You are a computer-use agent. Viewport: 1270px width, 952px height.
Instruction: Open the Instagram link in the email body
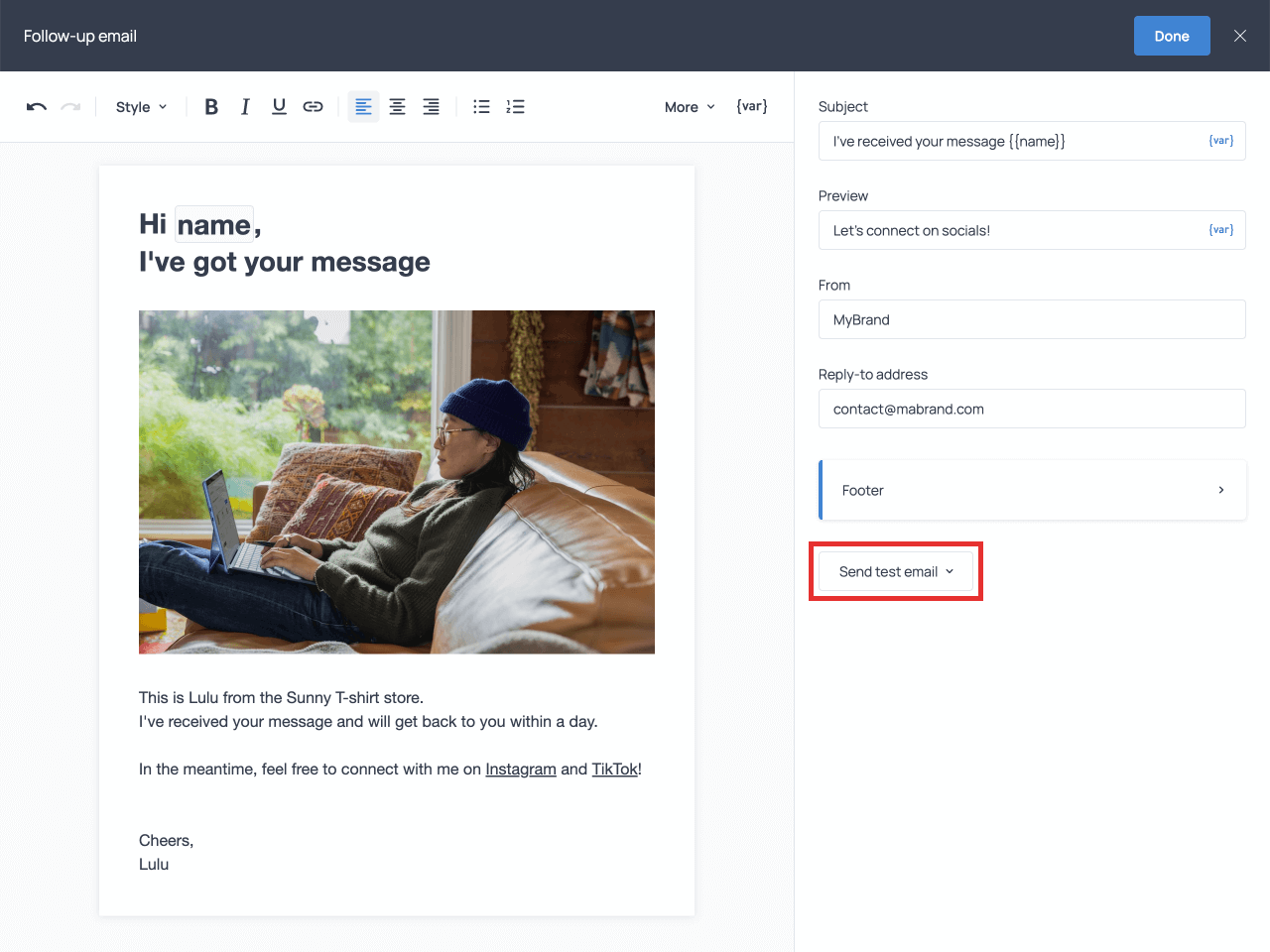(x=521, y=769)
